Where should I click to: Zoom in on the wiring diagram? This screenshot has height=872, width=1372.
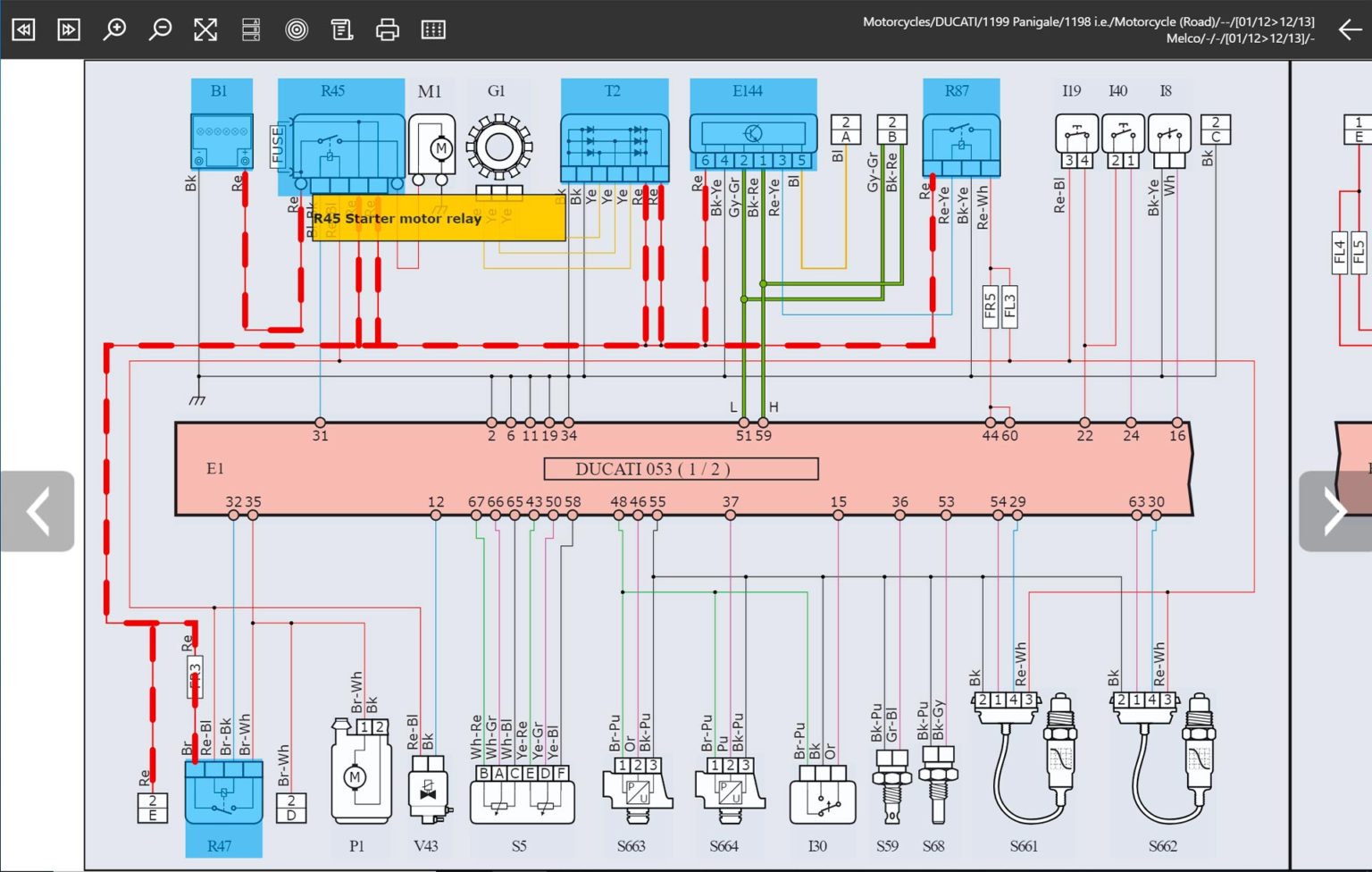tap(114, 29)
